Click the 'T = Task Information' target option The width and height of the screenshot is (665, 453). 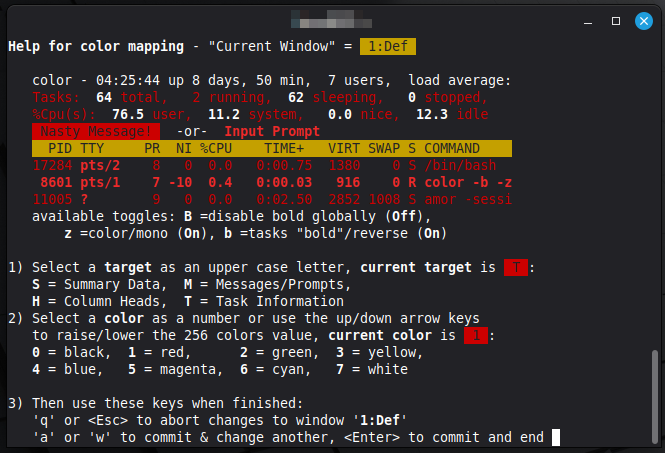266,301
